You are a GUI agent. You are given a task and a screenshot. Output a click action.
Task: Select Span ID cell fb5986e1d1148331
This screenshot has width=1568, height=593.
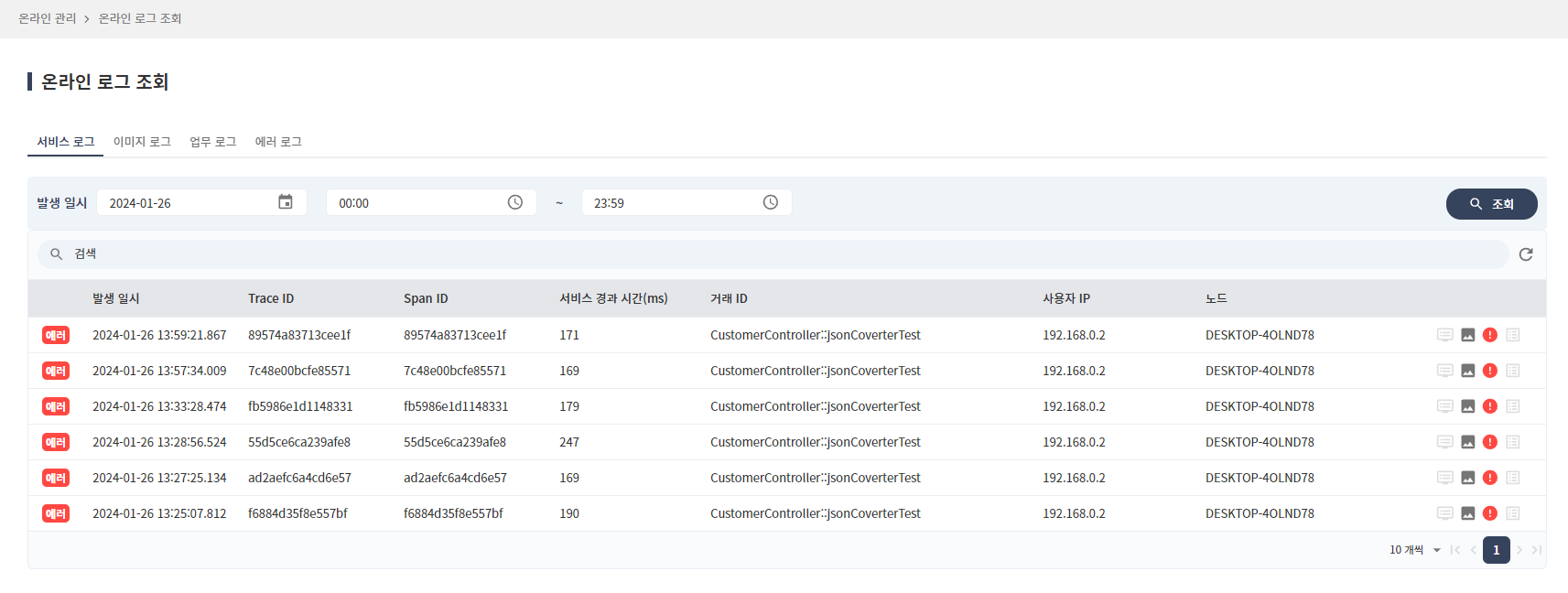click(456, 406)
